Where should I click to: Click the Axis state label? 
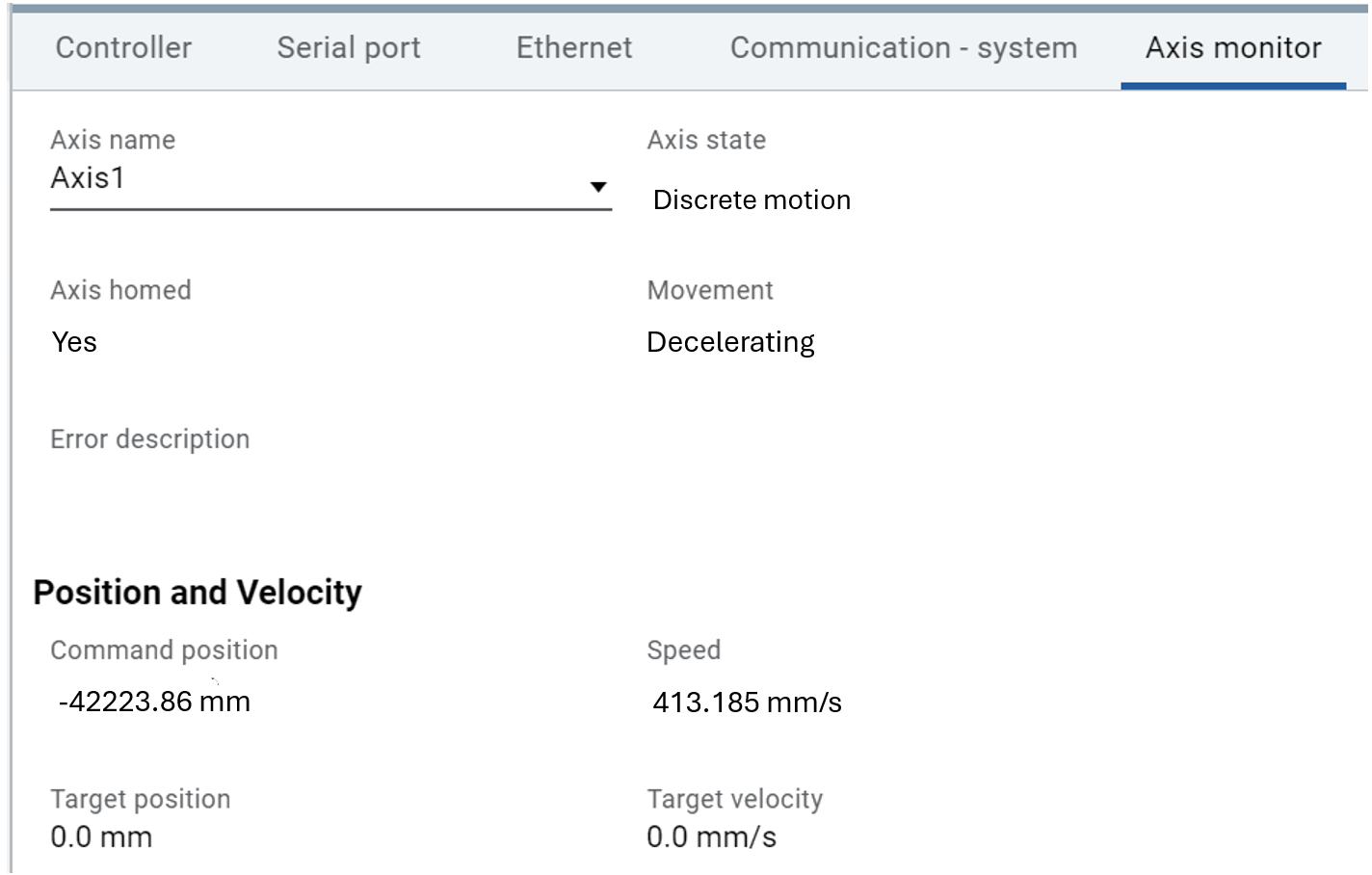[x=706, y=141]
